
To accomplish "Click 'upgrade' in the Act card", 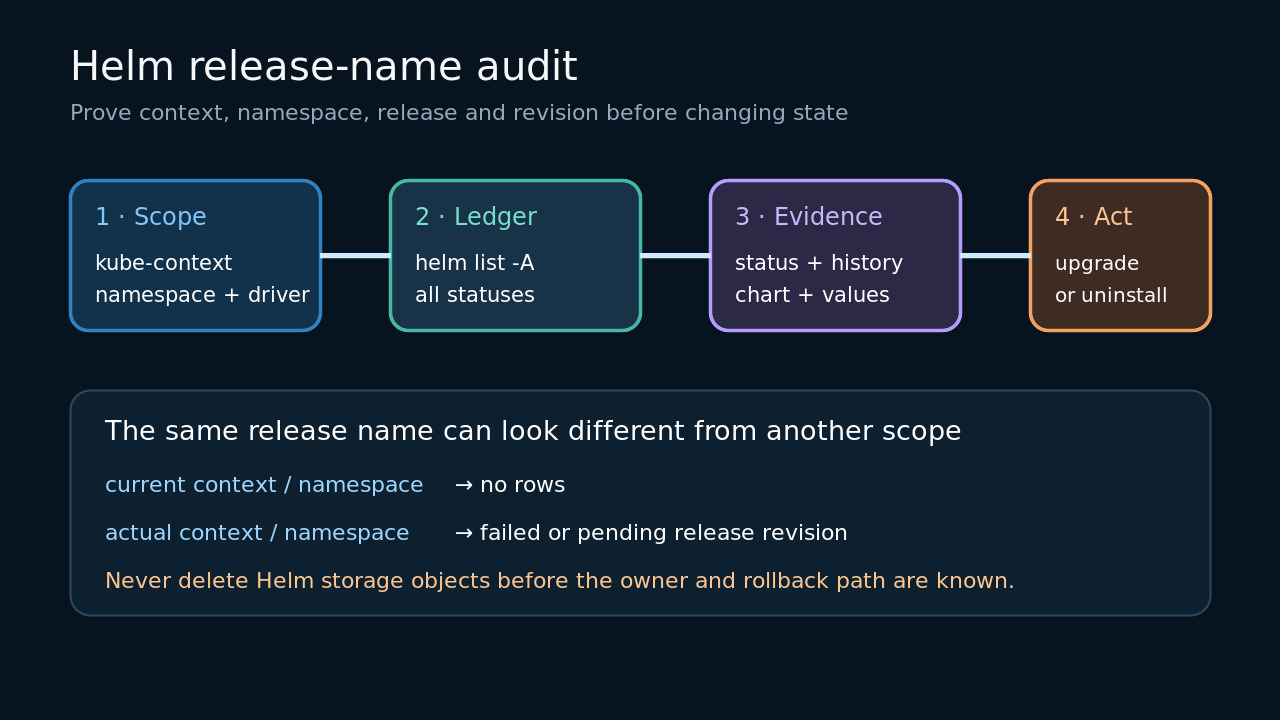I will click(x=1097, y=264).
